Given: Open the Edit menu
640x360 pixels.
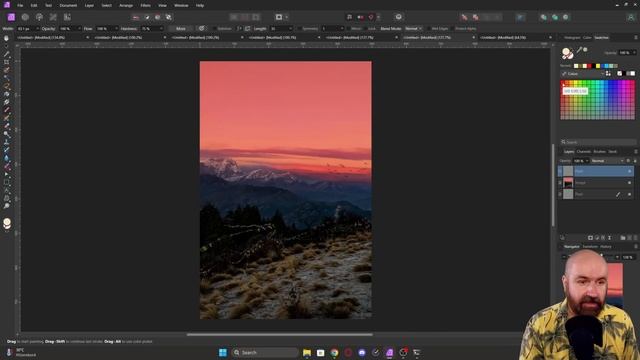Looking at the screenshot, I should tap(34, 5).
